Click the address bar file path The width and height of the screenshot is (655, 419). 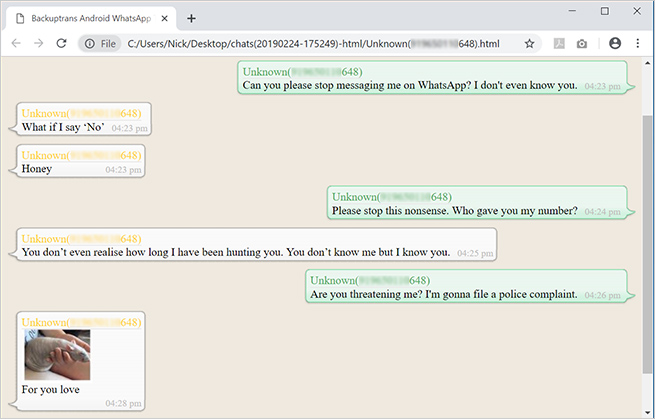(x=300, y=44)
